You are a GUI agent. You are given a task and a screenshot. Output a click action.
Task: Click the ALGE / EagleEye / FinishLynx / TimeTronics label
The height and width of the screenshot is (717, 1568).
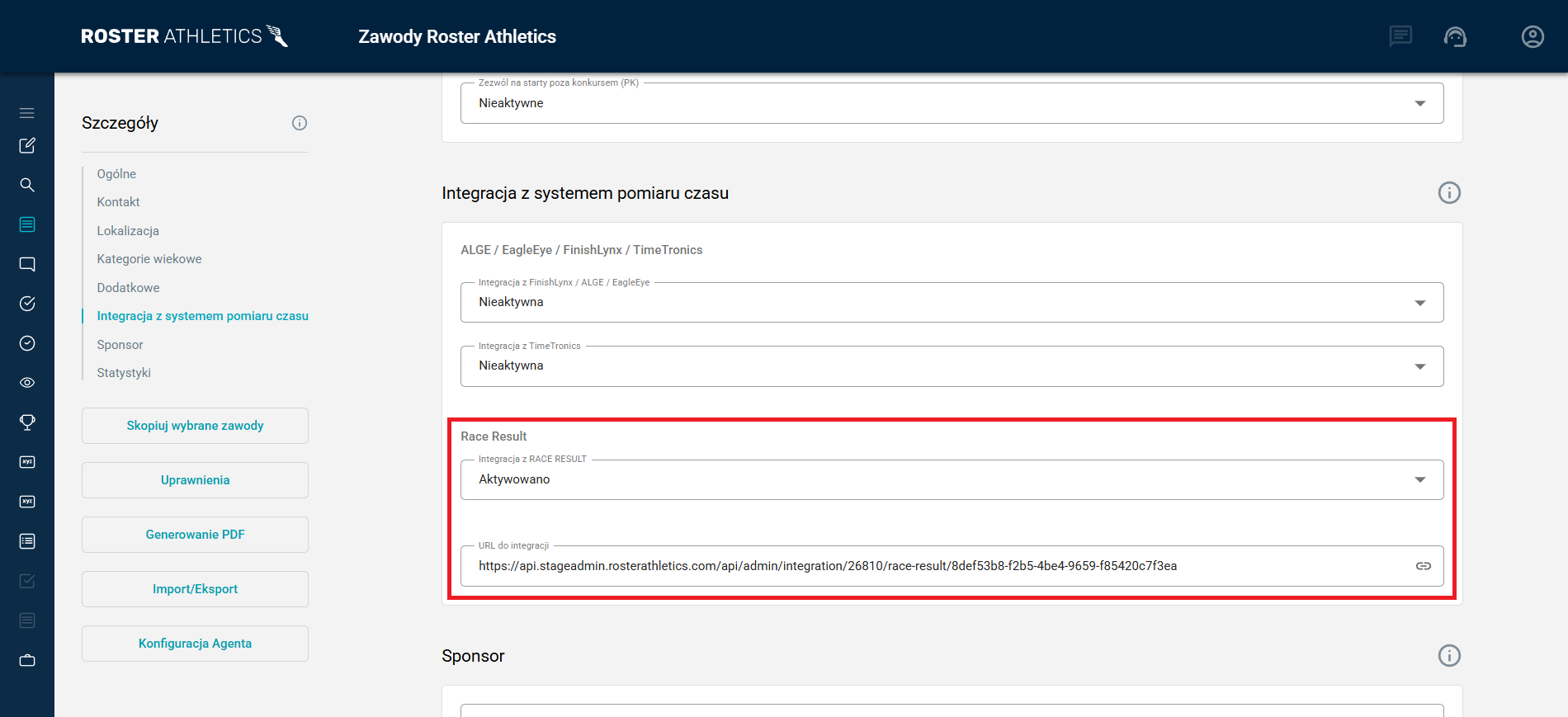(582, 250)
